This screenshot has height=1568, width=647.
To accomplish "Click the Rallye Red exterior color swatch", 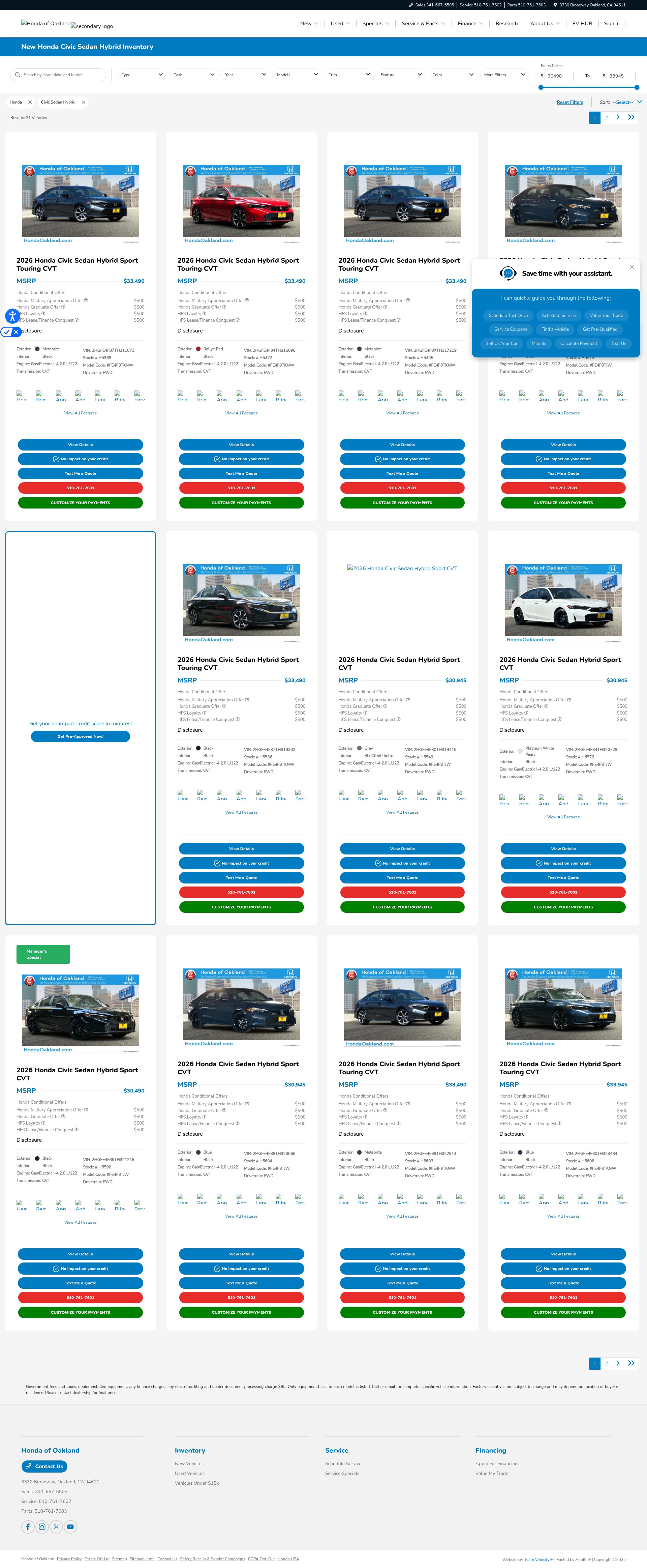I will coord(198,349).
